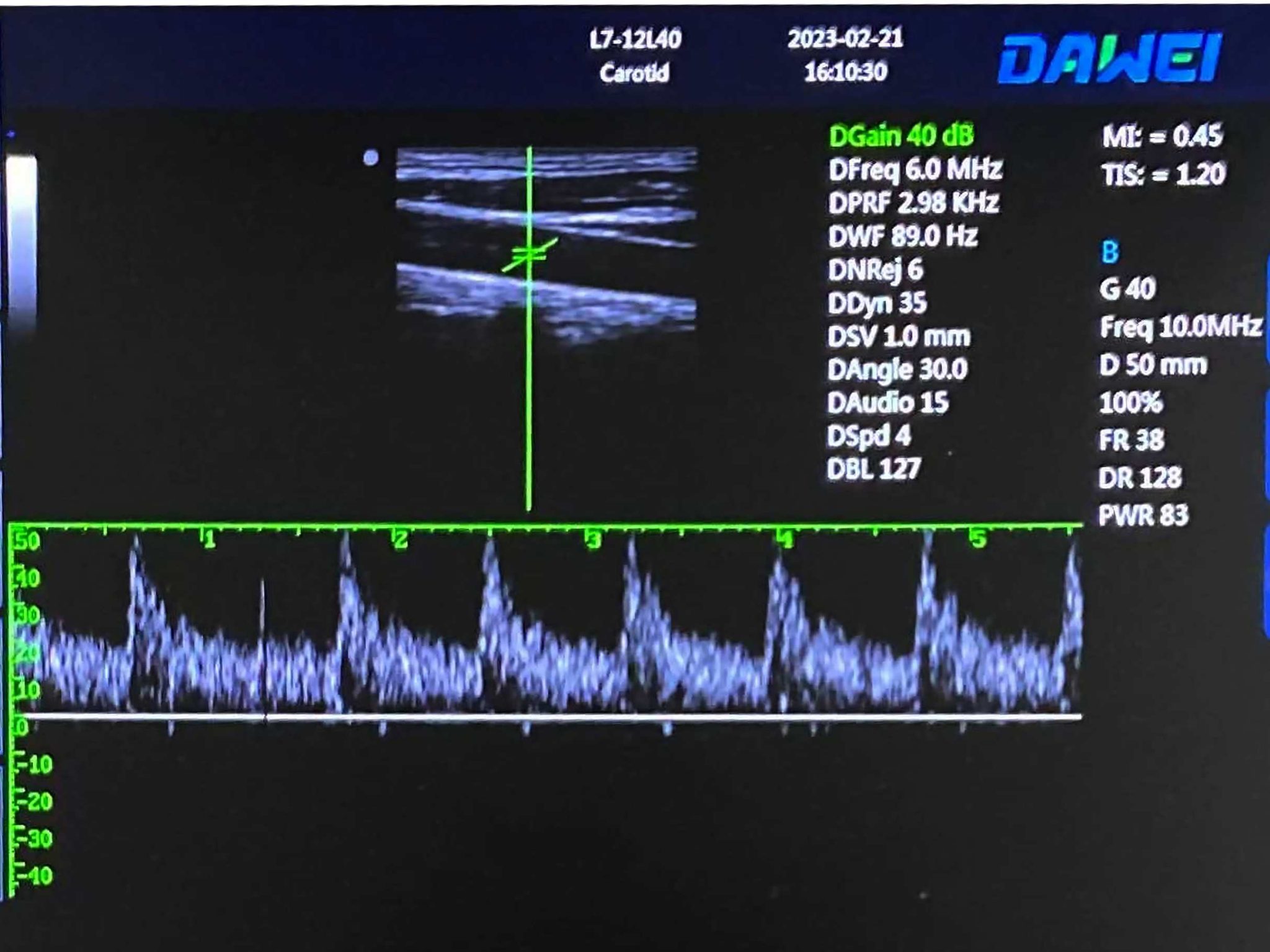This screenshot has width=1270, height=952.
Task: Select the DFreq 6.0 MHz parameter
Action: click(x=915, y=169)
